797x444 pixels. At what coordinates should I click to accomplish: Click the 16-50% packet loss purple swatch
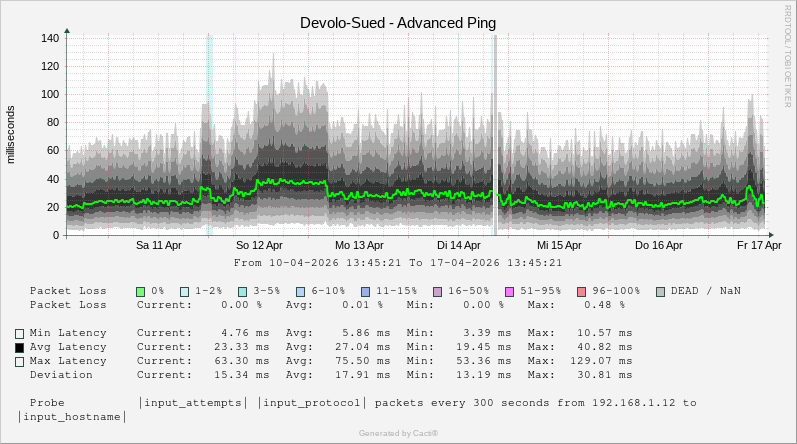437,291
